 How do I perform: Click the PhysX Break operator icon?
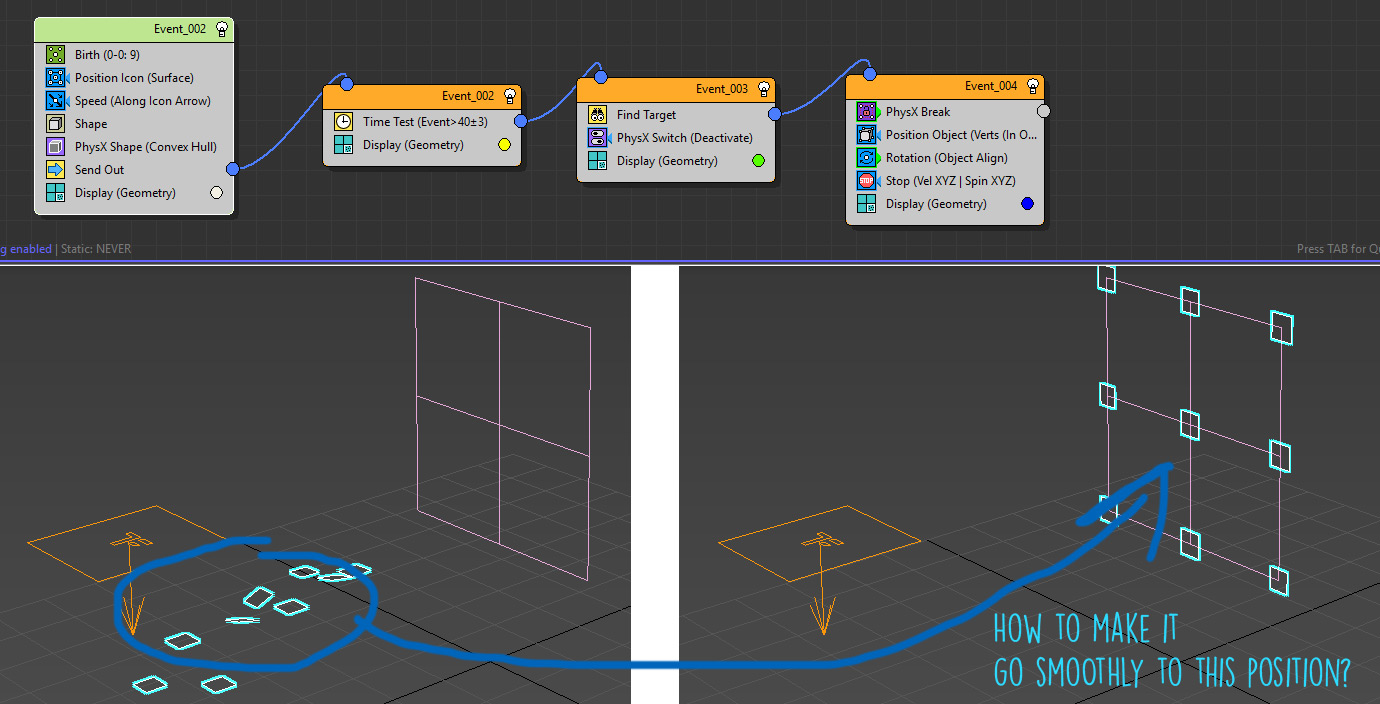[x=866, y=112]
